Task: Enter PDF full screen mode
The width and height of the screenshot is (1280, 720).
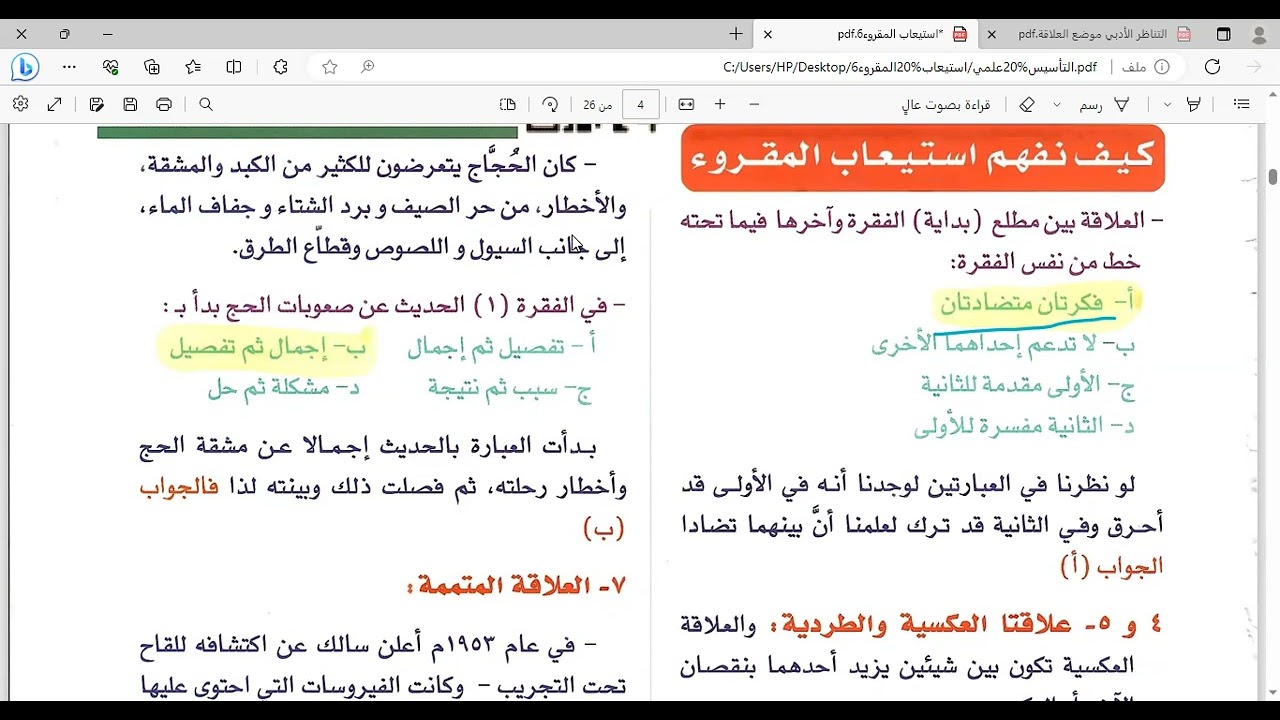Action: tap(55, 104)
